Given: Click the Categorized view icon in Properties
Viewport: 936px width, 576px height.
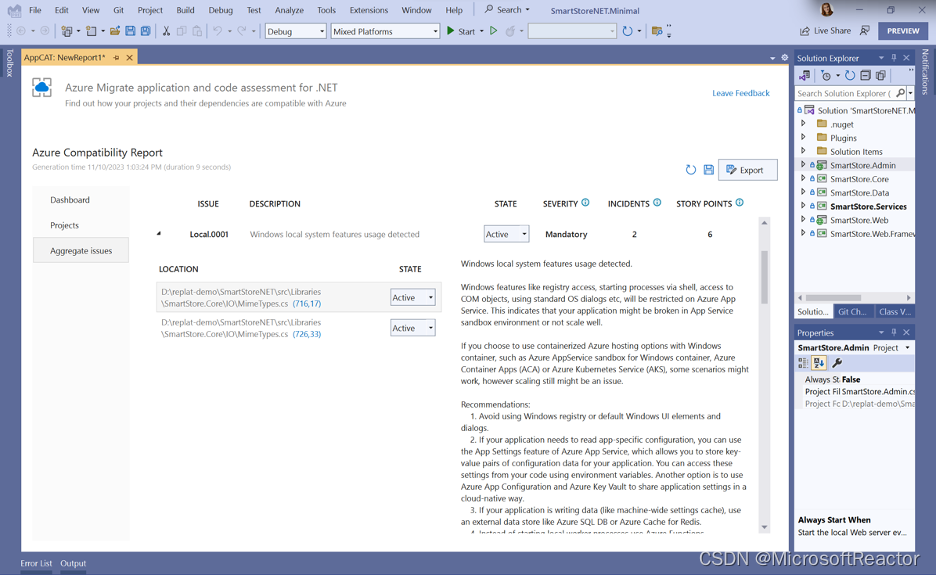Looking at the screenshot, I should (x=803, y=363).
